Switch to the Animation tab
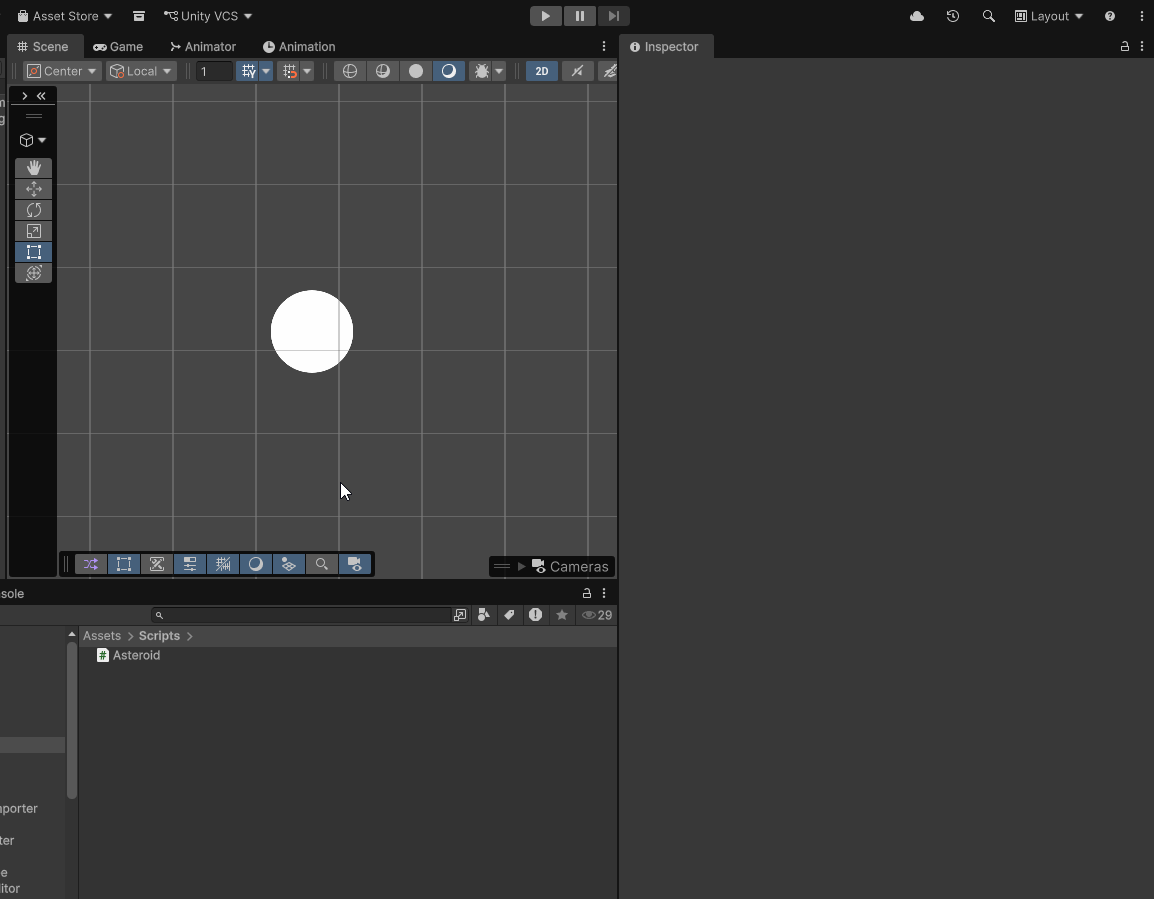Image resolution: width=1154 pixels, height=899 pixels. pos(299,46)
